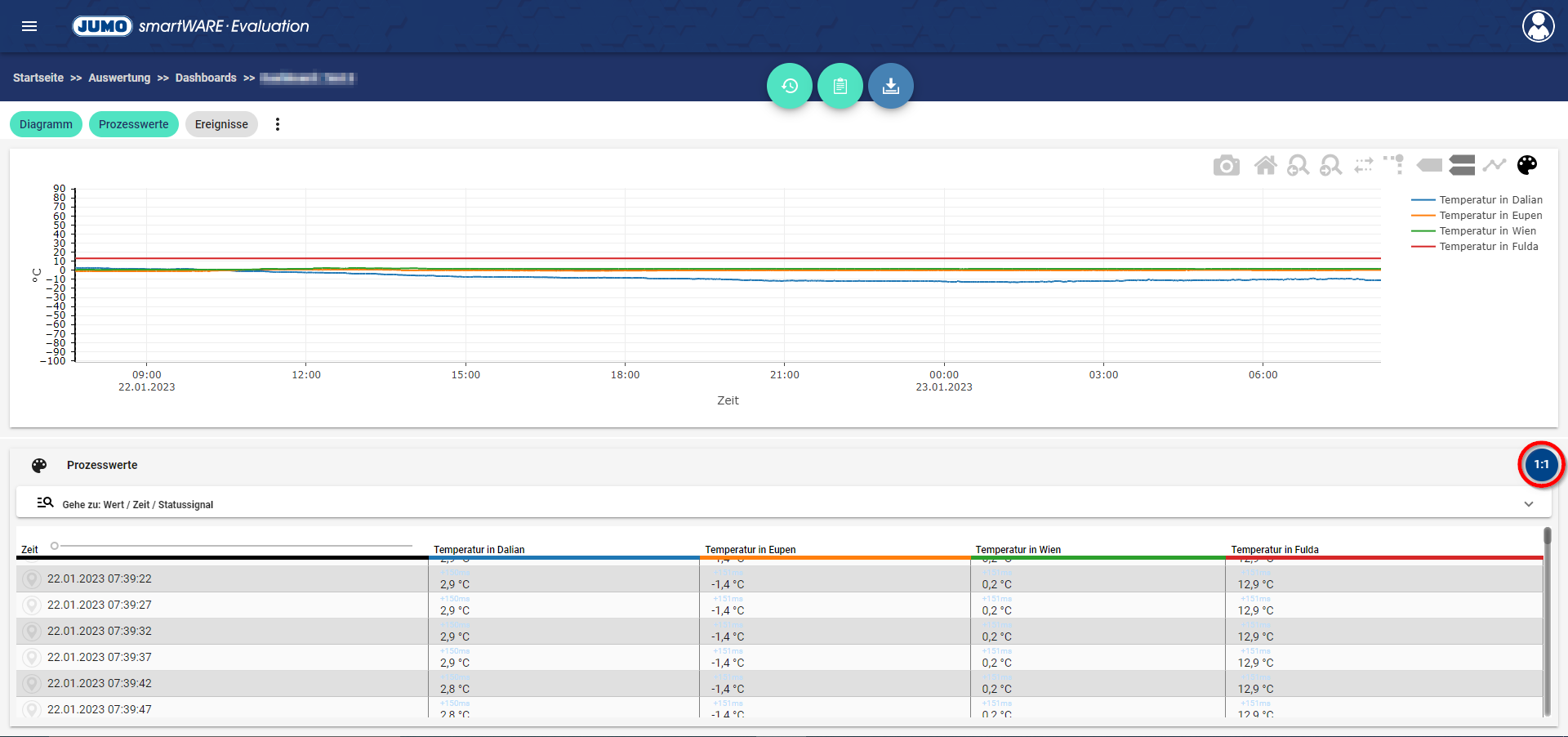
Task: Click the zoom back magnifier icon
Action: [x=1298, y=166]
